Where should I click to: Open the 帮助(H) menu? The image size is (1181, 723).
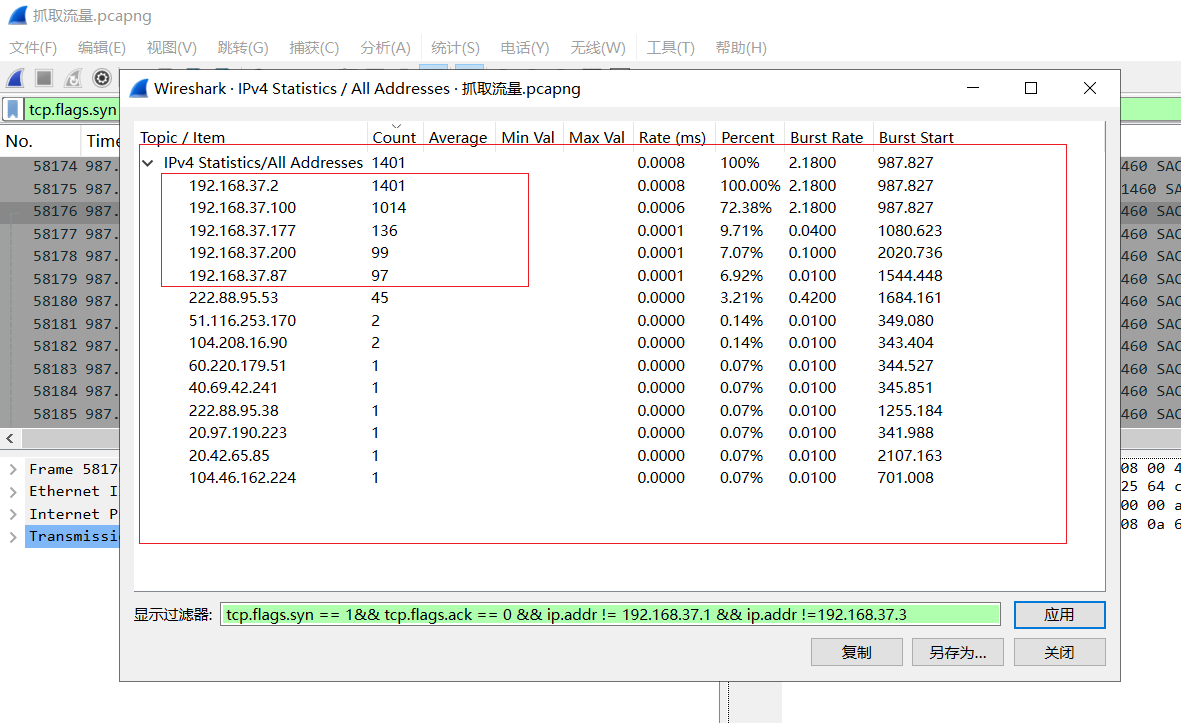click(741, 48)
